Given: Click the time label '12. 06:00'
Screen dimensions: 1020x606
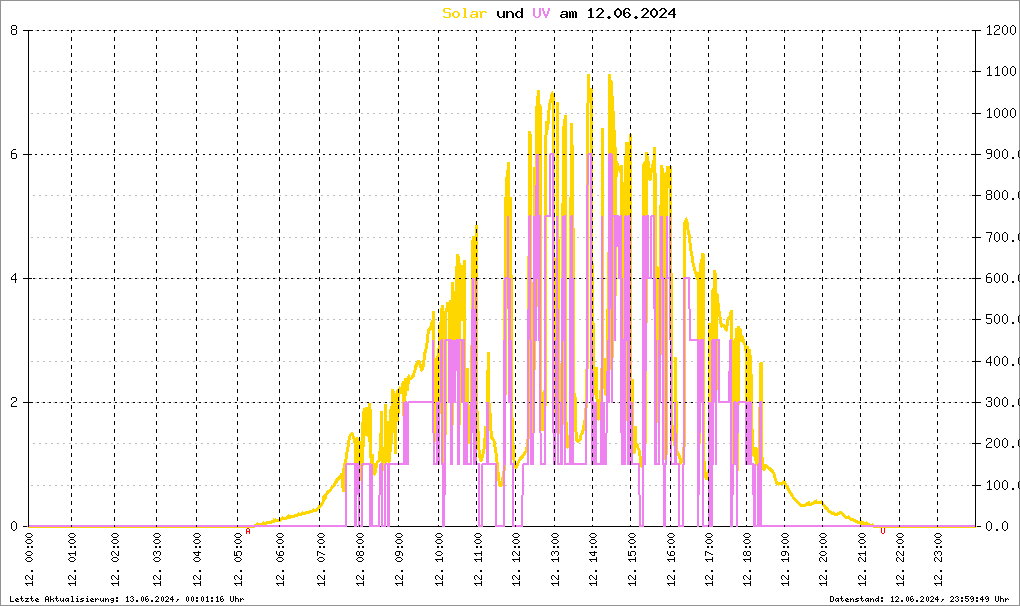Looking at the screenshot, I should (280, 559).
